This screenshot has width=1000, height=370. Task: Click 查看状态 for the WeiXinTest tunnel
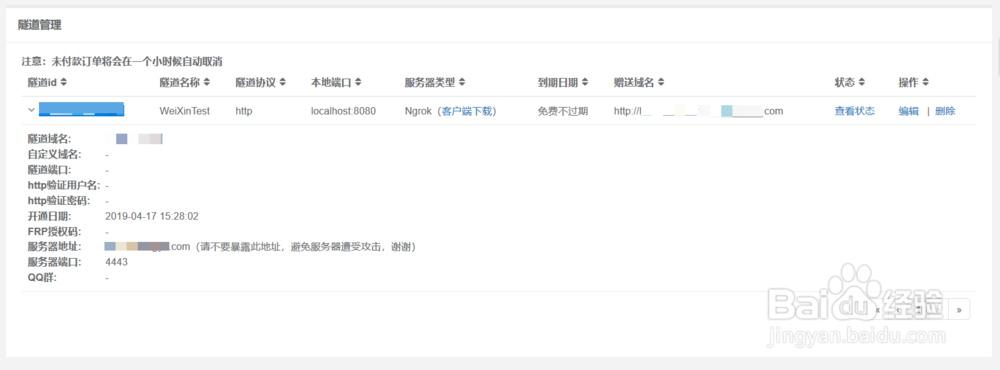coord(855,111)
